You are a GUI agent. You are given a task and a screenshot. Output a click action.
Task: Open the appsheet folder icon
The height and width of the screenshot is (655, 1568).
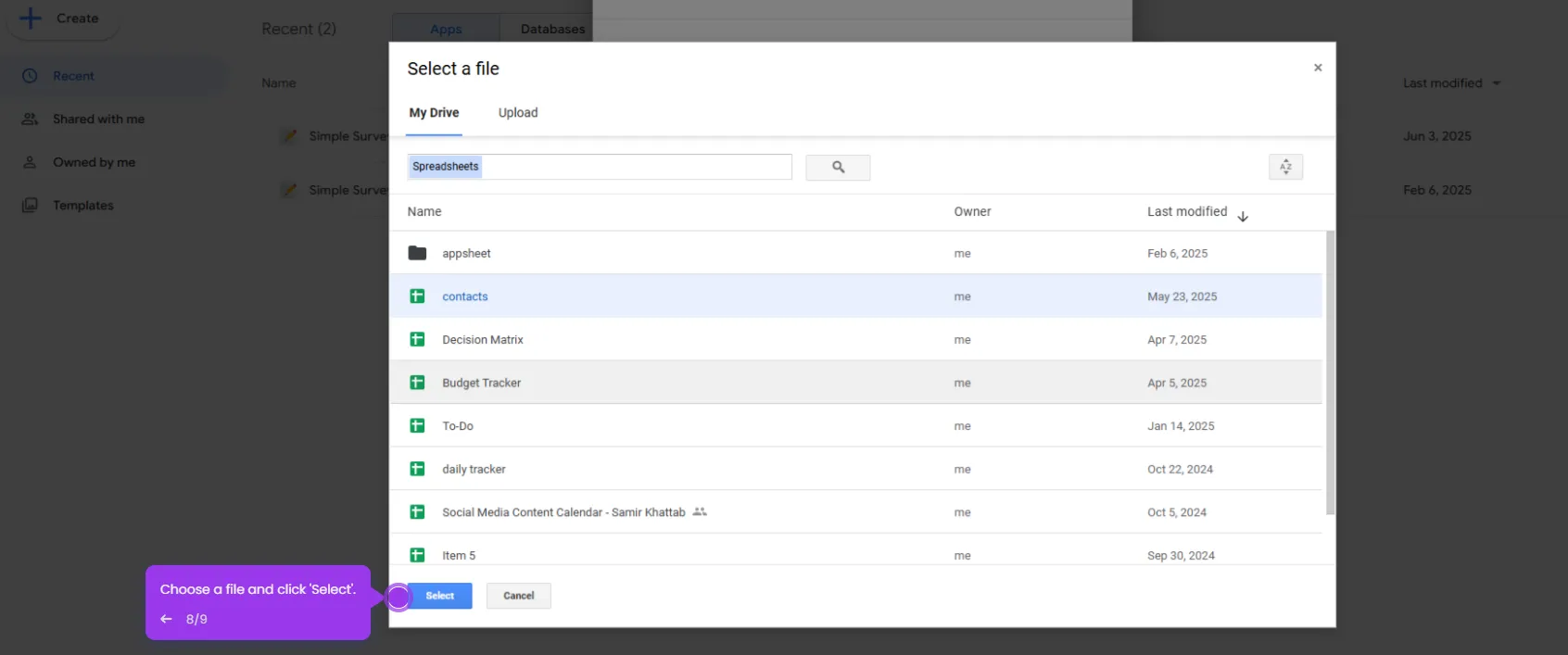click(x=417, y=253)
